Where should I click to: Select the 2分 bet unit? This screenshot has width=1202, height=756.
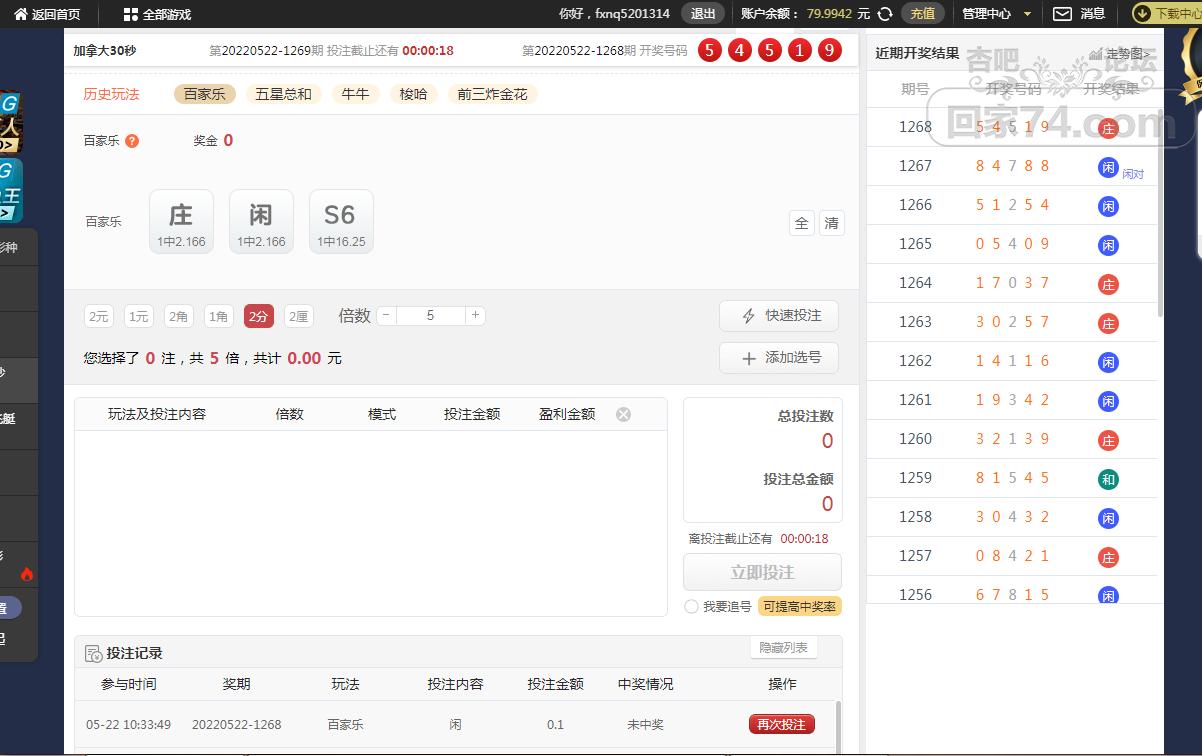click(258, 316)
